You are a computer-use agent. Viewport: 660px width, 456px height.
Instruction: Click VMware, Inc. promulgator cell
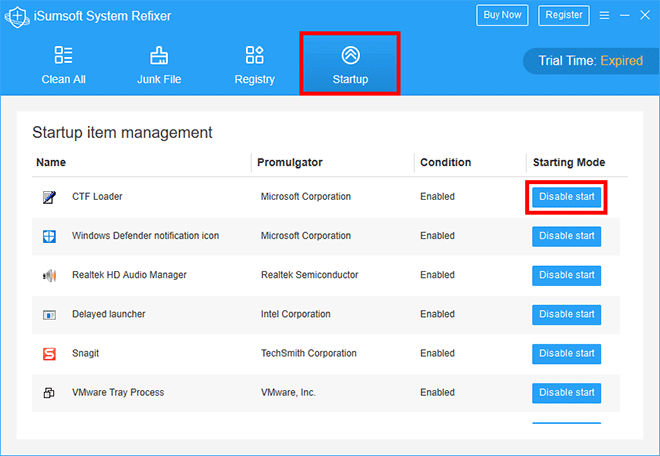click(x=288, y=392)
